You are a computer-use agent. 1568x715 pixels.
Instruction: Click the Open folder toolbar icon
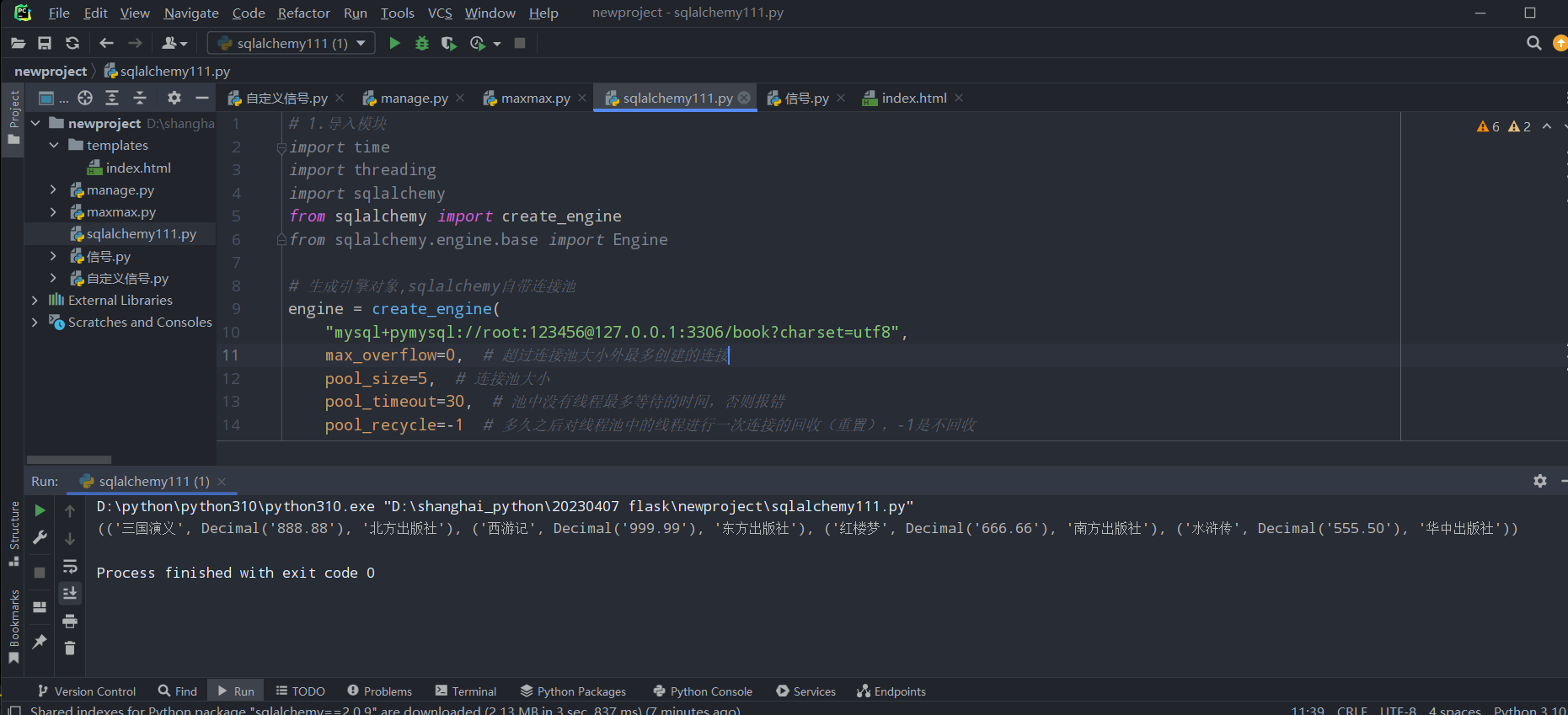click(18, 43)
